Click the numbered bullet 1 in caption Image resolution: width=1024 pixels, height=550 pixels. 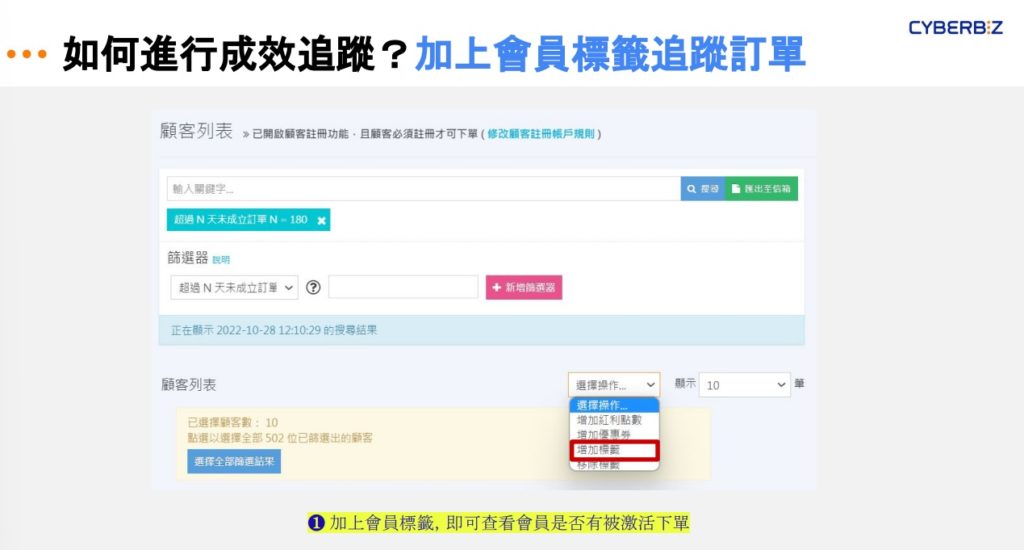click(x=316, y=523)
